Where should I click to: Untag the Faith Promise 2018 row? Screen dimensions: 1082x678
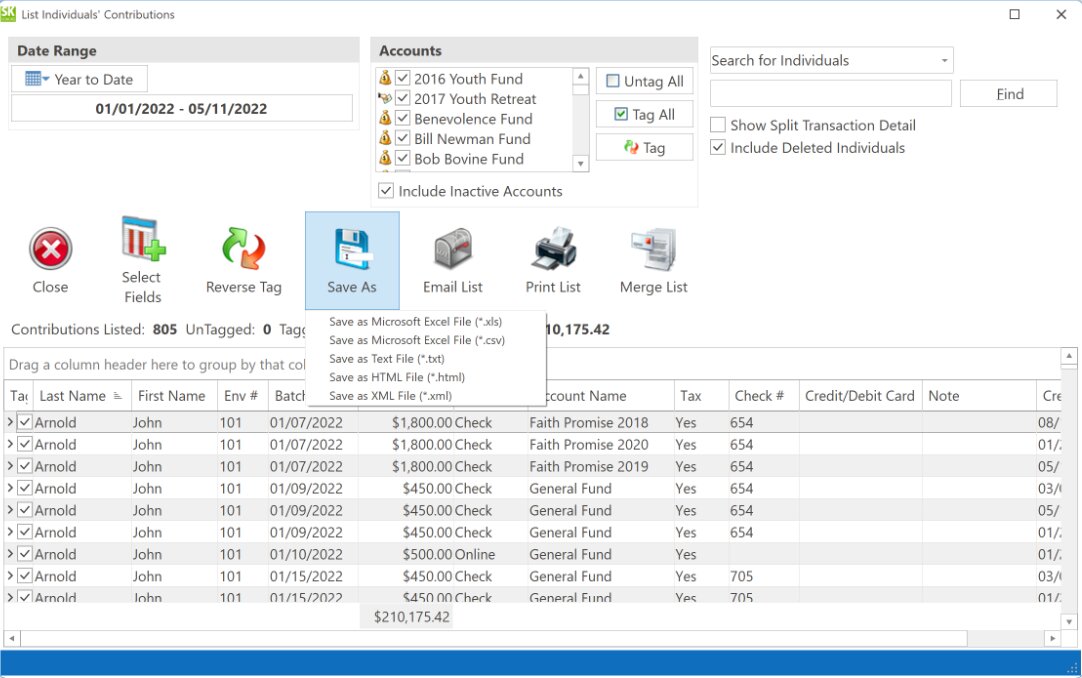click(25, 422)
